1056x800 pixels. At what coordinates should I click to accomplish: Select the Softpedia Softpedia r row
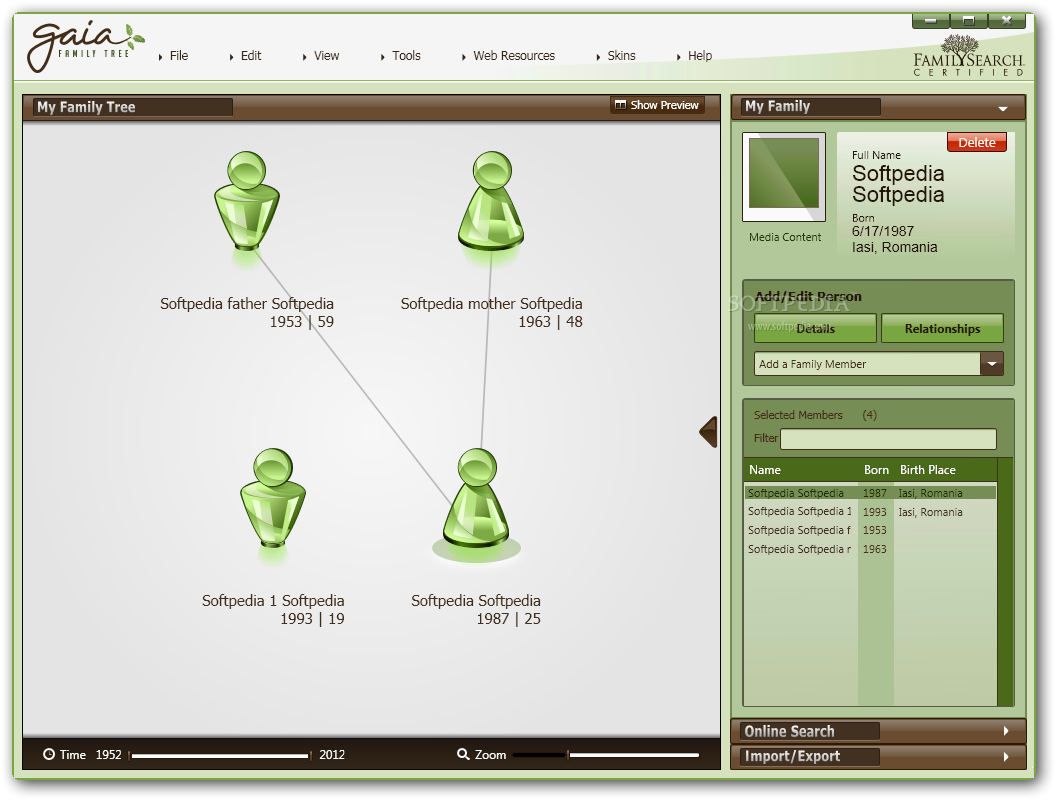point(870,549)
